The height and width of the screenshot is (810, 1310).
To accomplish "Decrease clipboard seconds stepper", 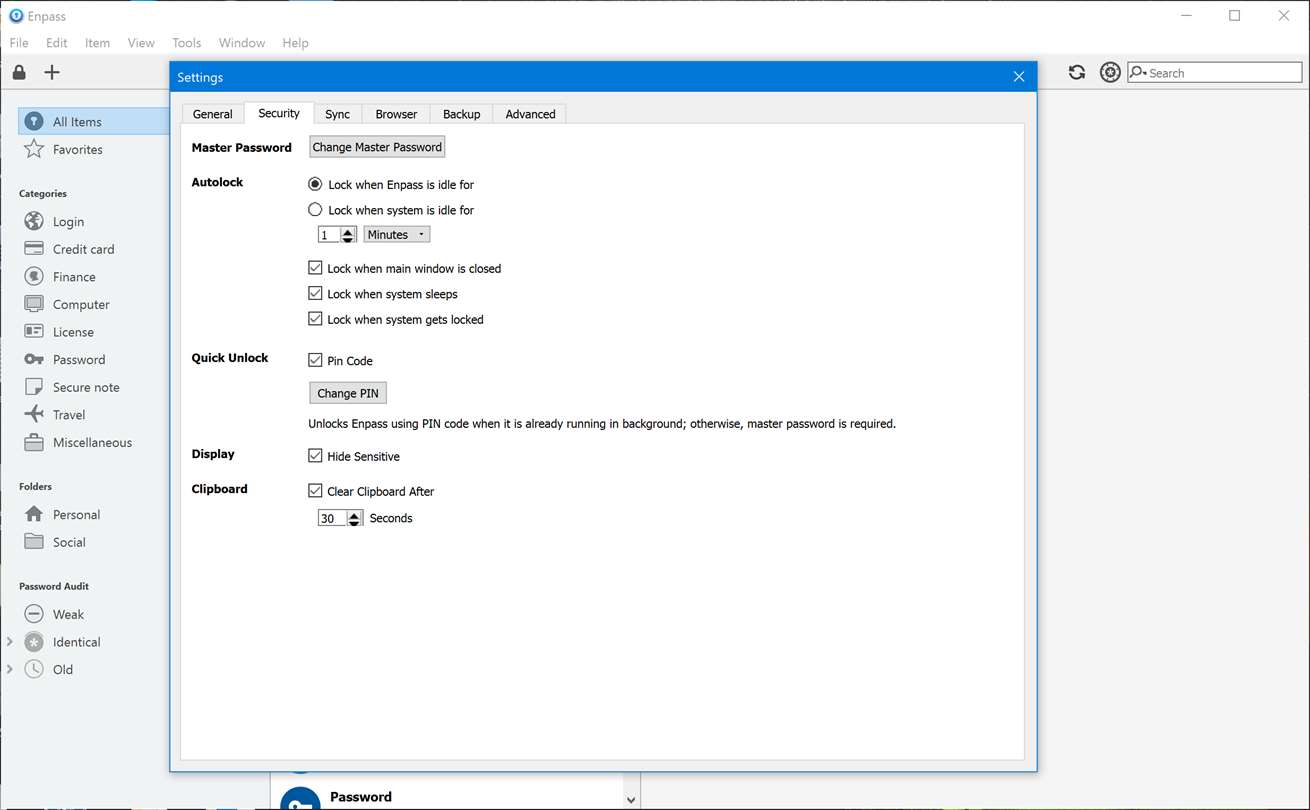I will (x=354, y=522).
